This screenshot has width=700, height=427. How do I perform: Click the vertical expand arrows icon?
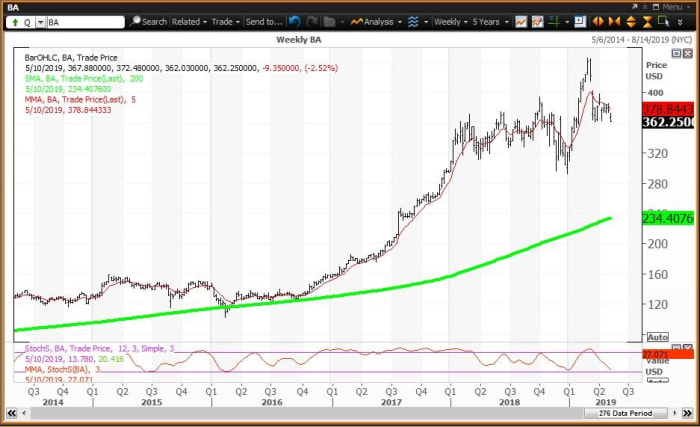click(x=631, y=21)
